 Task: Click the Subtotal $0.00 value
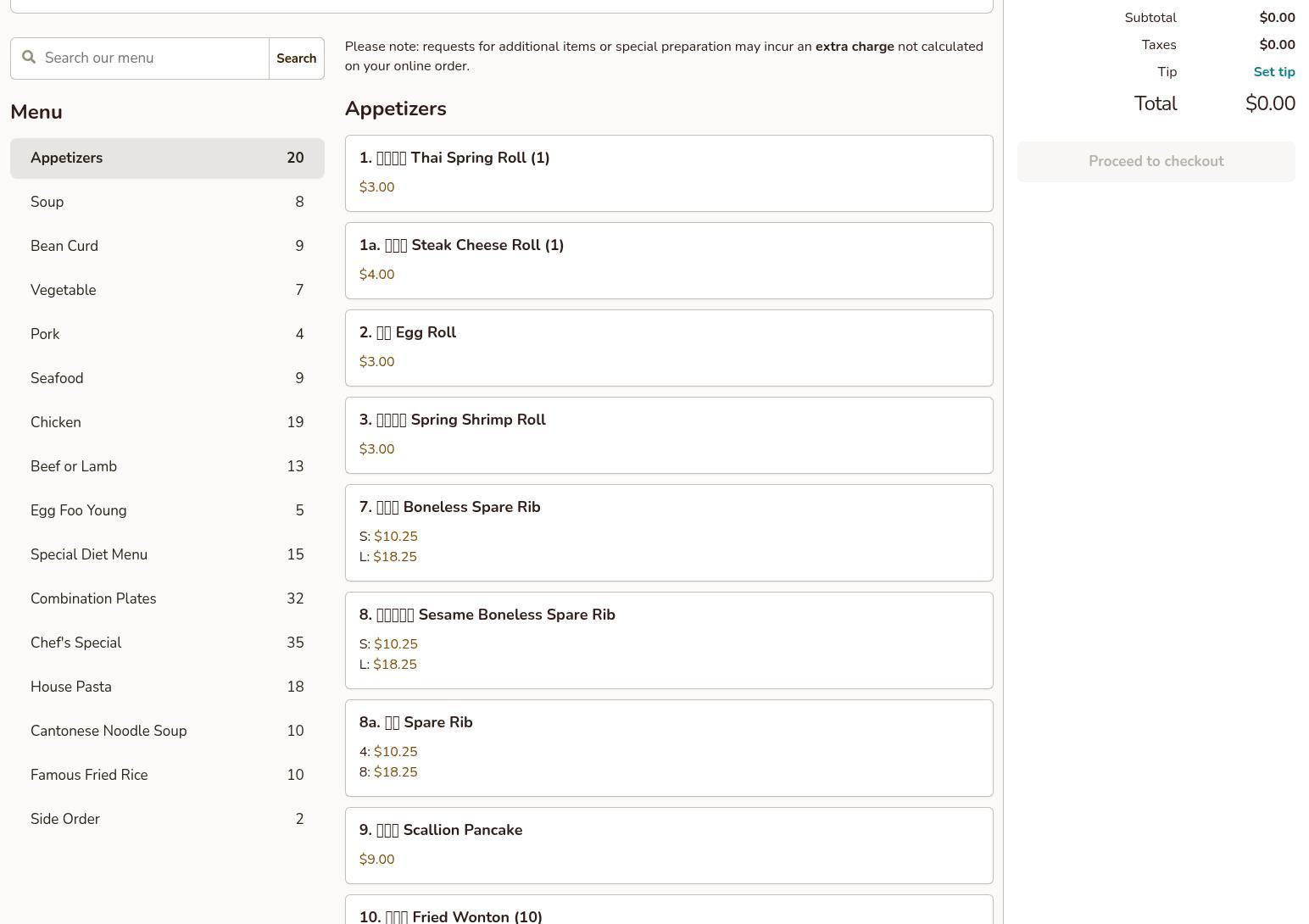tap(1277, 18)
